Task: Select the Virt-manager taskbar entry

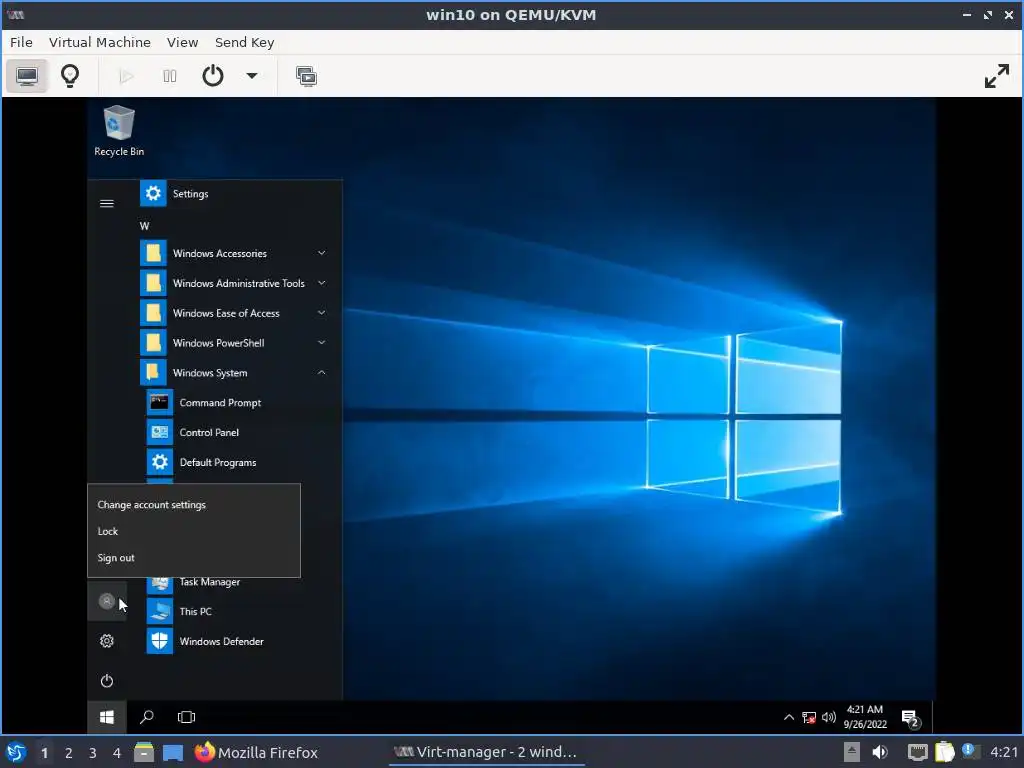Action: coord(486,752)
